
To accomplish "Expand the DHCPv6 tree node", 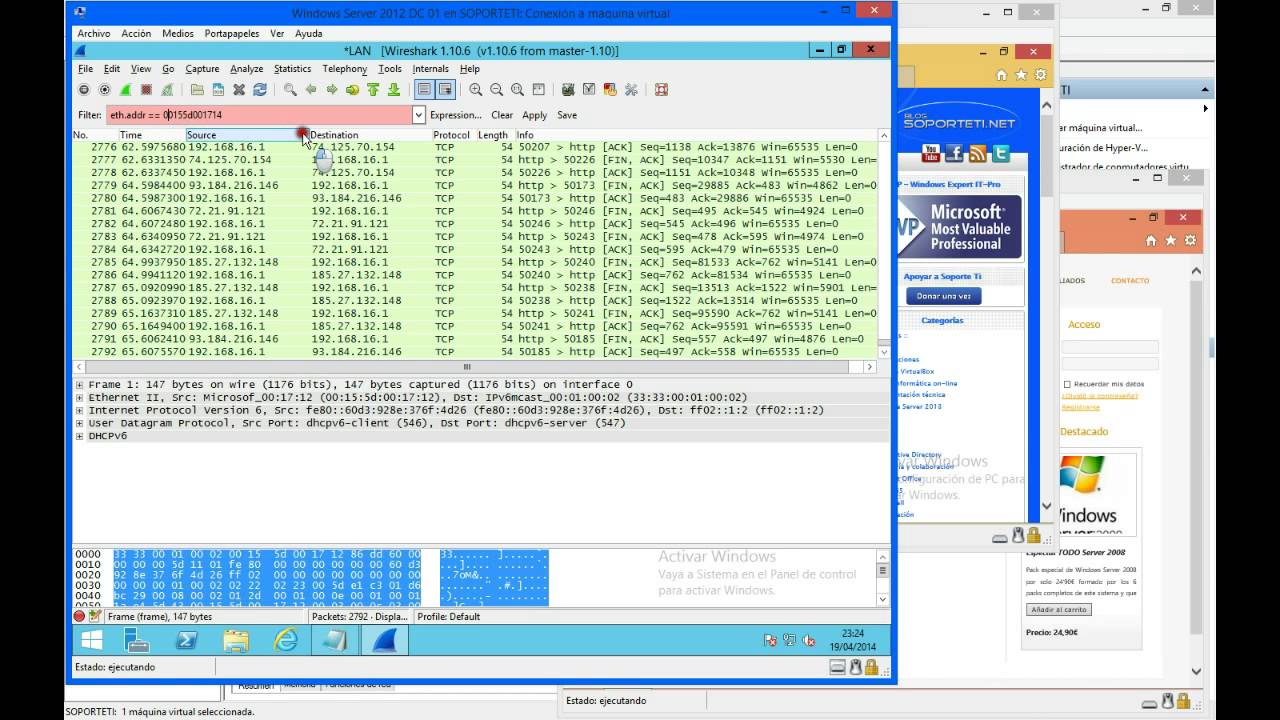I will [80, 436].
